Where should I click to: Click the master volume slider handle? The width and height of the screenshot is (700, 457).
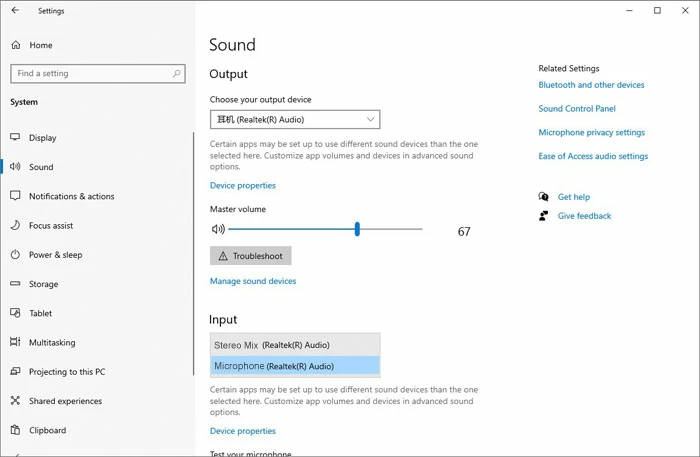click(357, 229)
